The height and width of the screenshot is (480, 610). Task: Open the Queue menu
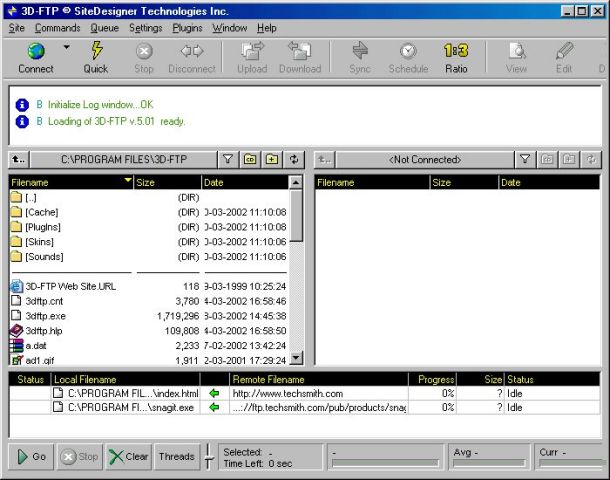coord(105,28)
